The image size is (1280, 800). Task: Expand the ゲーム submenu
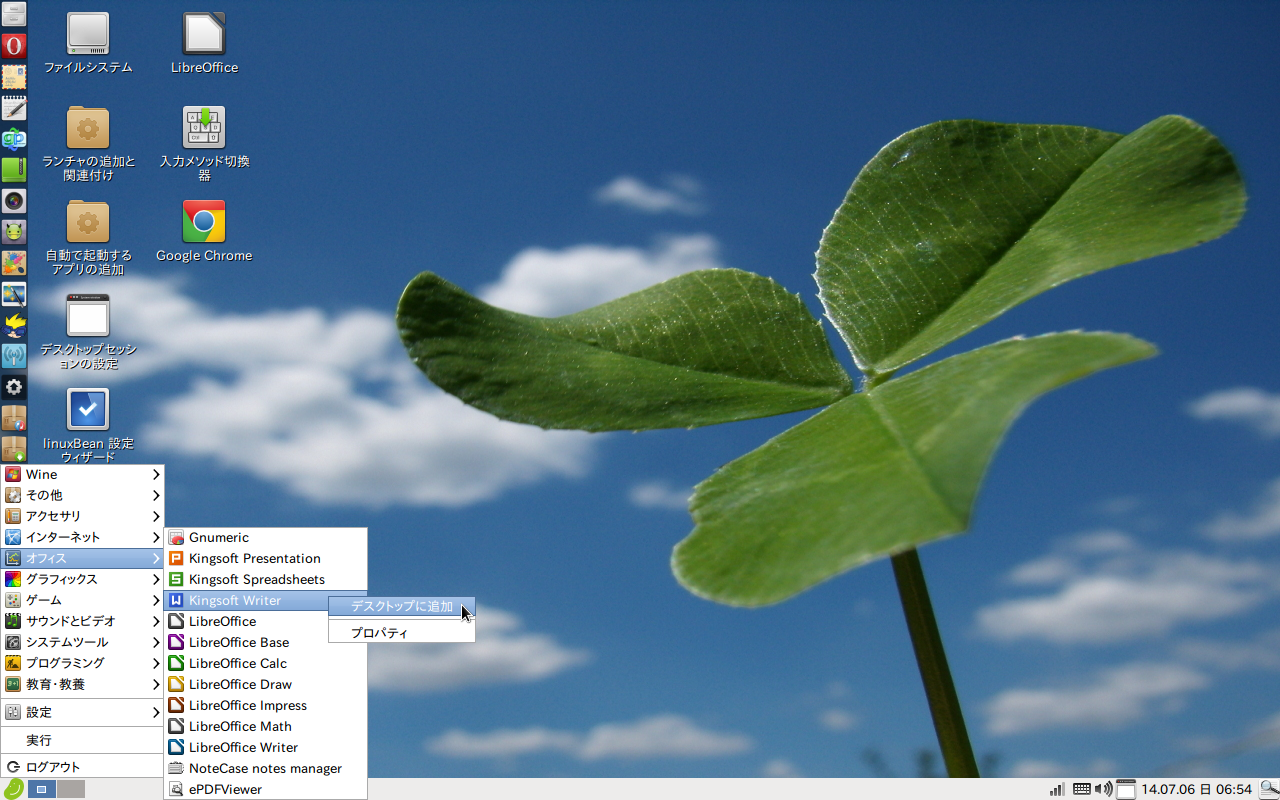pyautogui.click(x=82, y=600)
